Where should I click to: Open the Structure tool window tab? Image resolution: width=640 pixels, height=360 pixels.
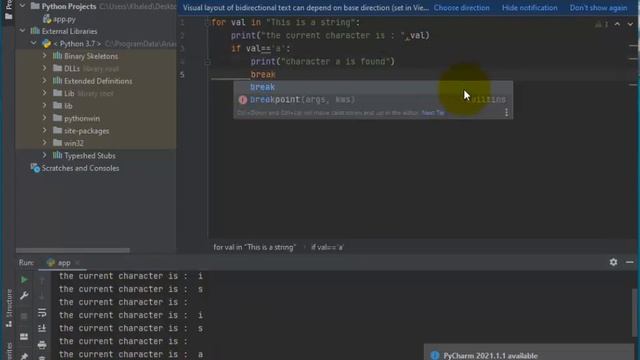tap(8, 308)
